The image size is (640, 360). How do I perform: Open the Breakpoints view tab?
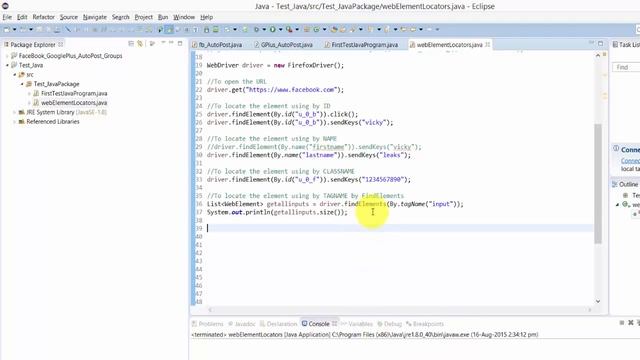425,324
